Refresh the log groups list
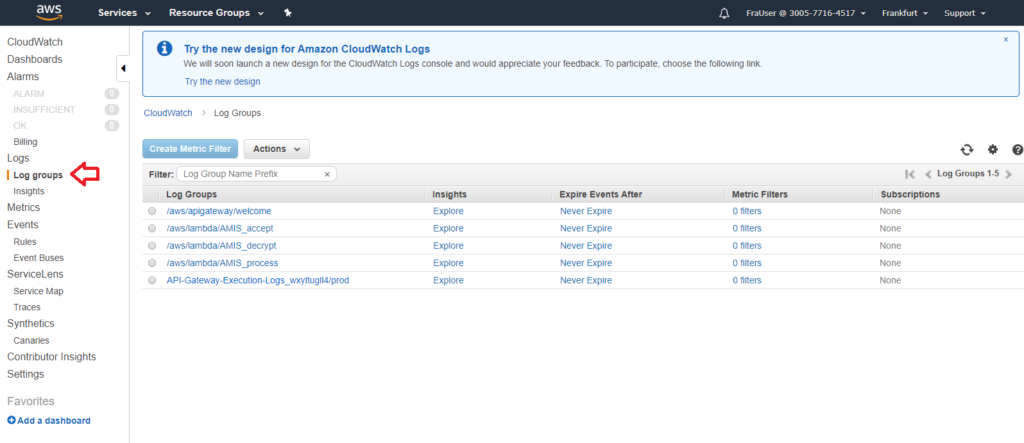This screenshot has width=1024, height=443. click(x=966, y=149)
